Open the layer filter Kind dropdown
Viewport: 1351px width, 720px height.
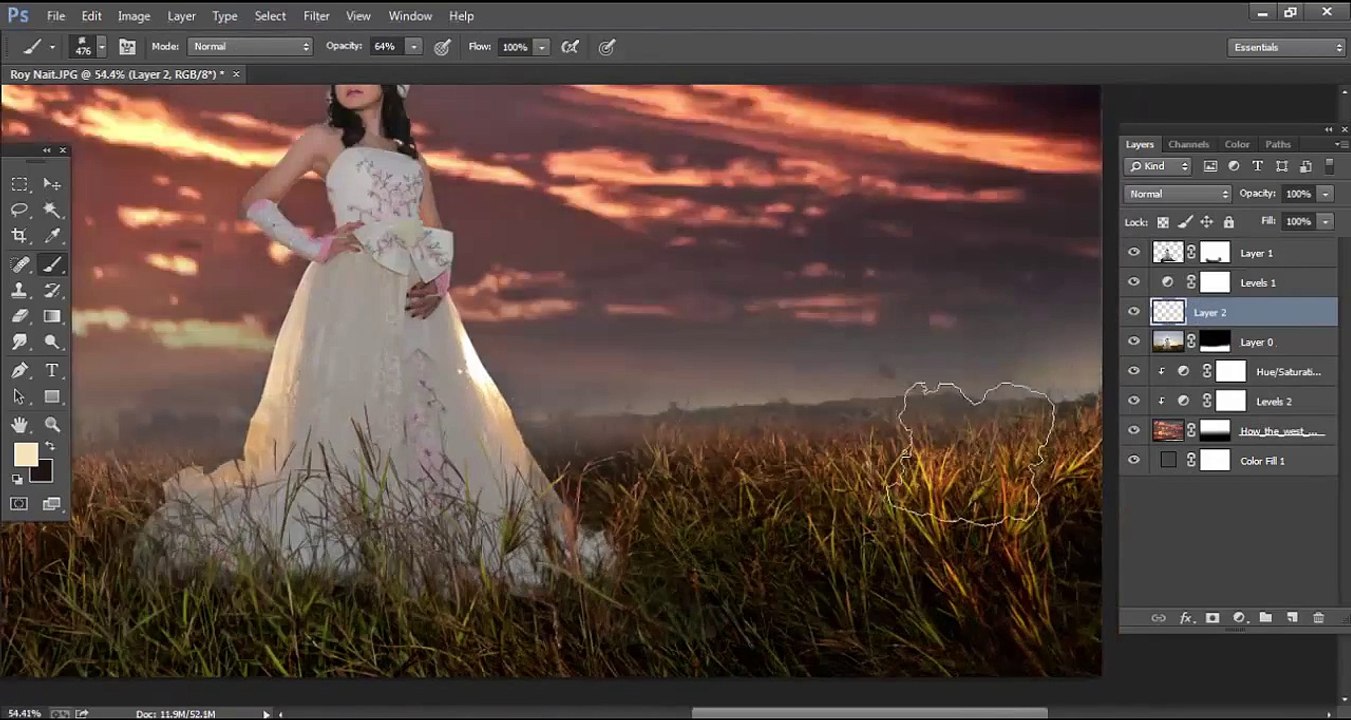(1158, 166)
